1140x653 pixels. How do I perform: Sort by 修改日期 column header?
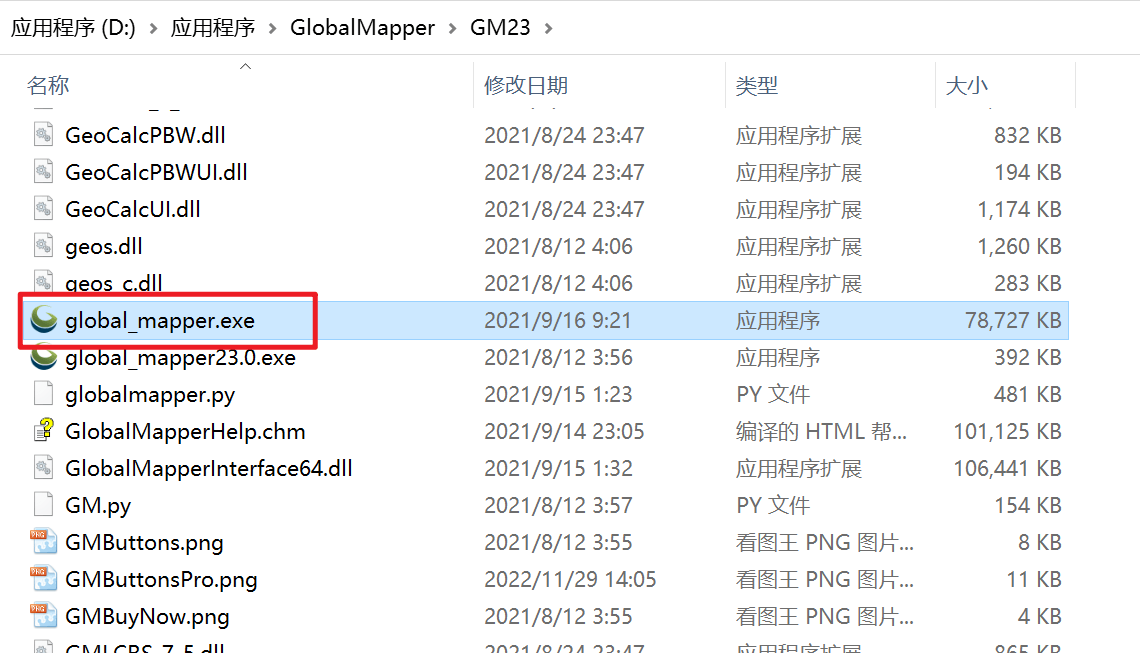[x=526, y=85]
